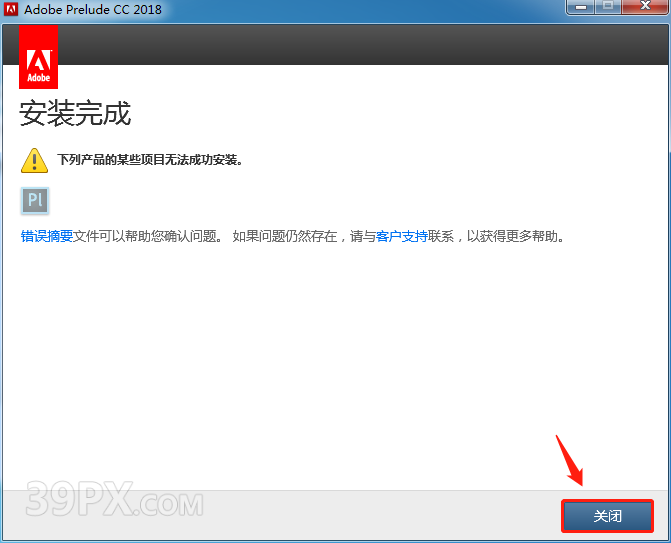Click the Prelude Pl product icon
The width and height of the screenshot is (671, 543).
click(x=35, y=200)
